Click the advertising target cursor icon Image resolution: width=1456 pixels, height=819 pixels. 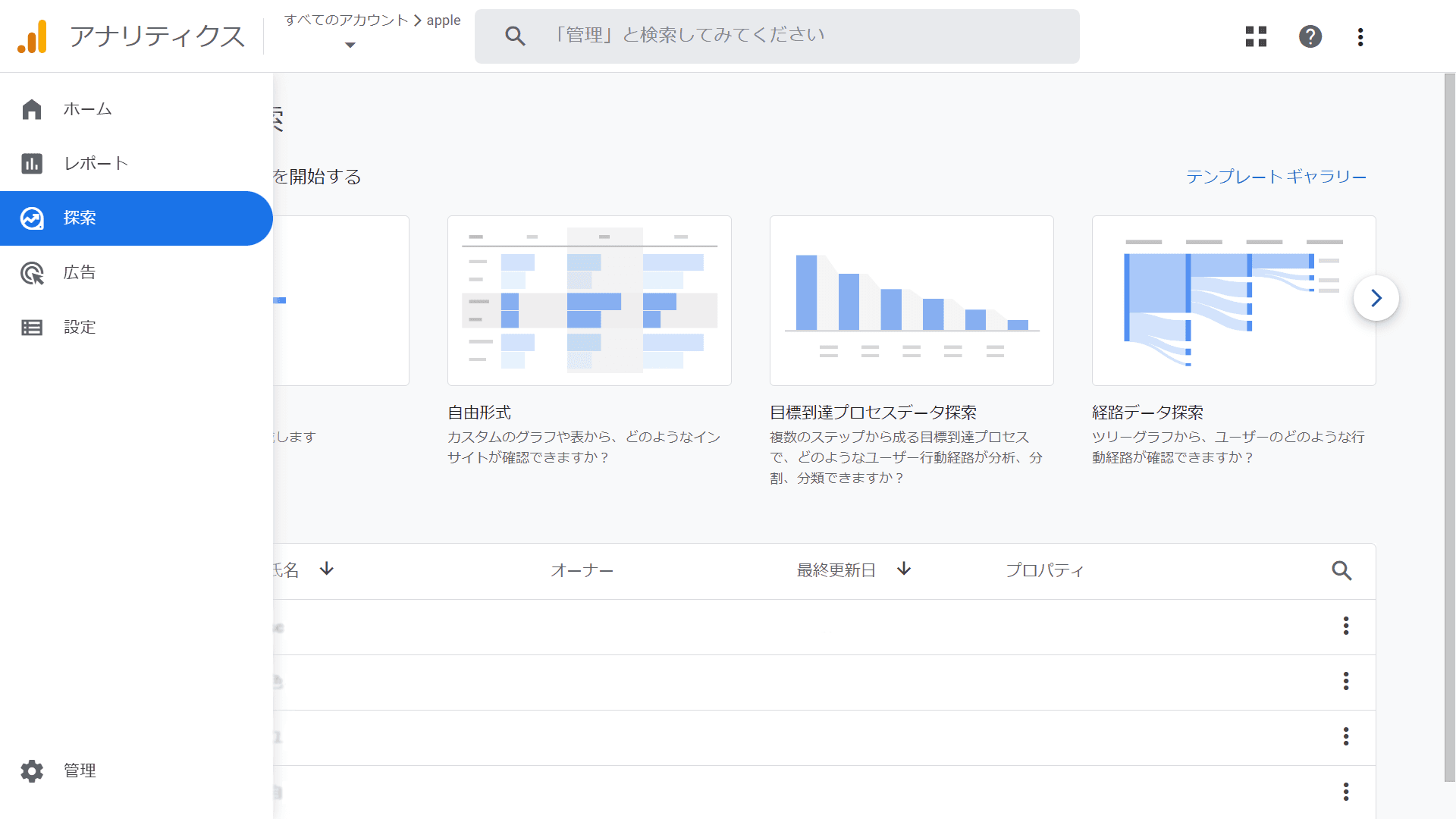(32, 273)
